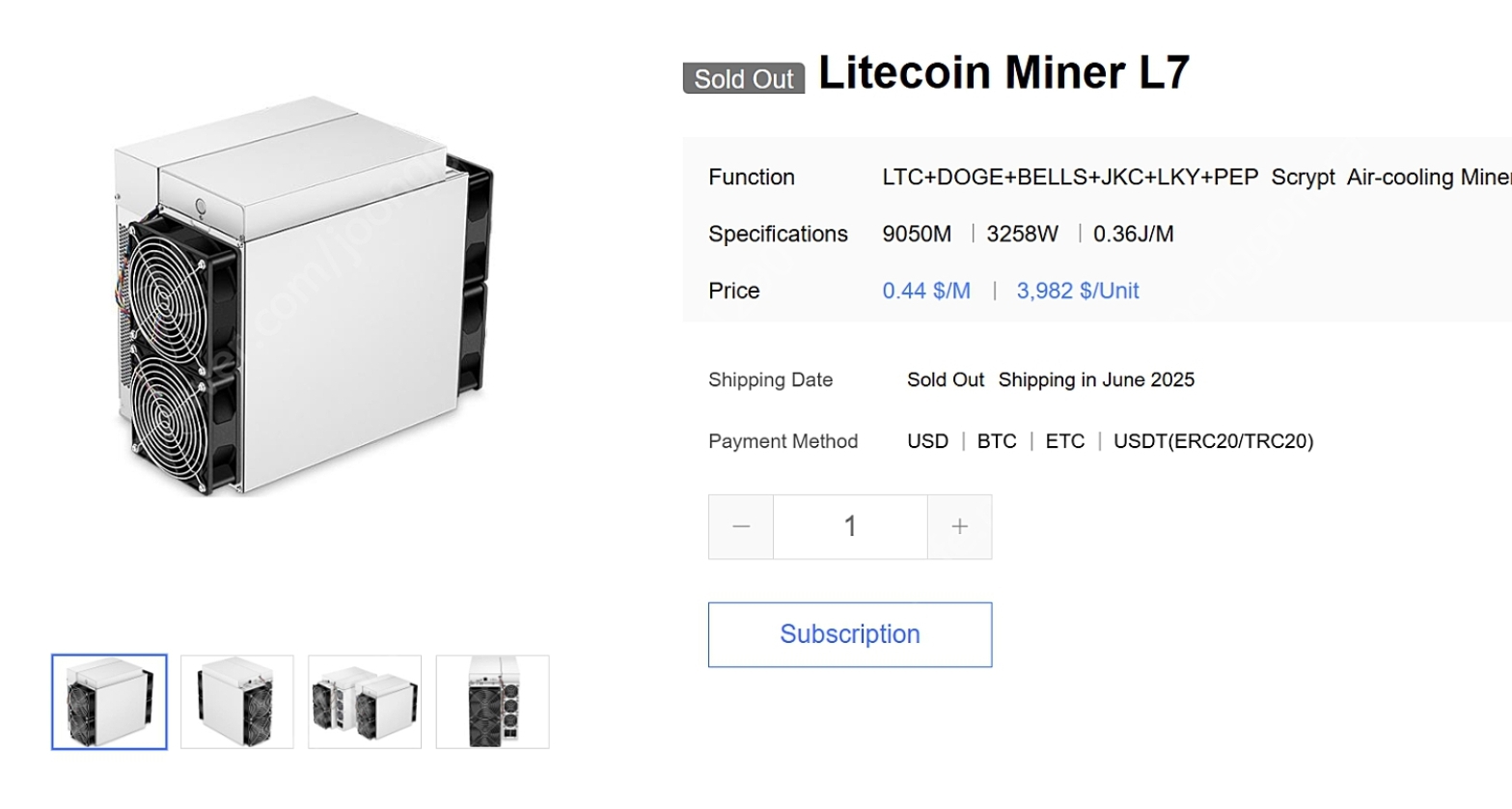
Task: Choose USDT(ERC20/TRC20) payment method
Action: click(x=1213, y=441)
